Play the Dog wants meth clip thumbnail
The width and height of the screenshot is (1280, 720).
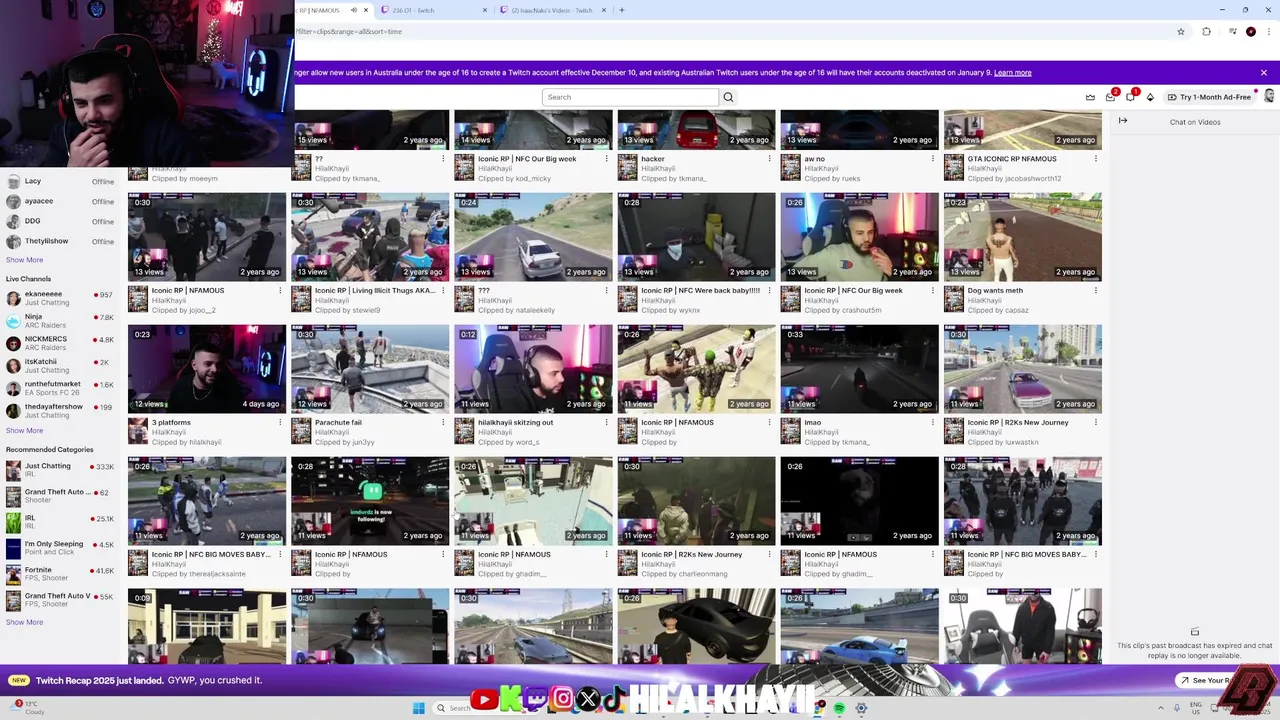1022,237
